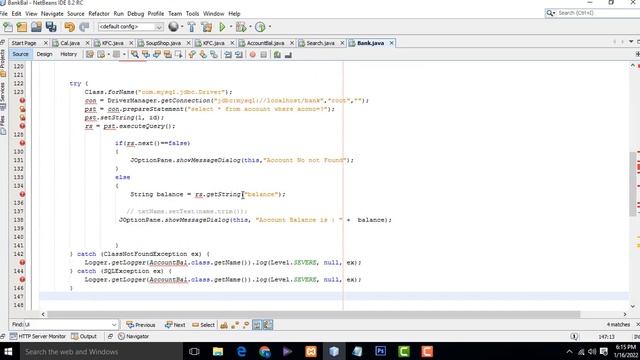
Task: Open the Start Page tab
Action: tap(24, 43)
